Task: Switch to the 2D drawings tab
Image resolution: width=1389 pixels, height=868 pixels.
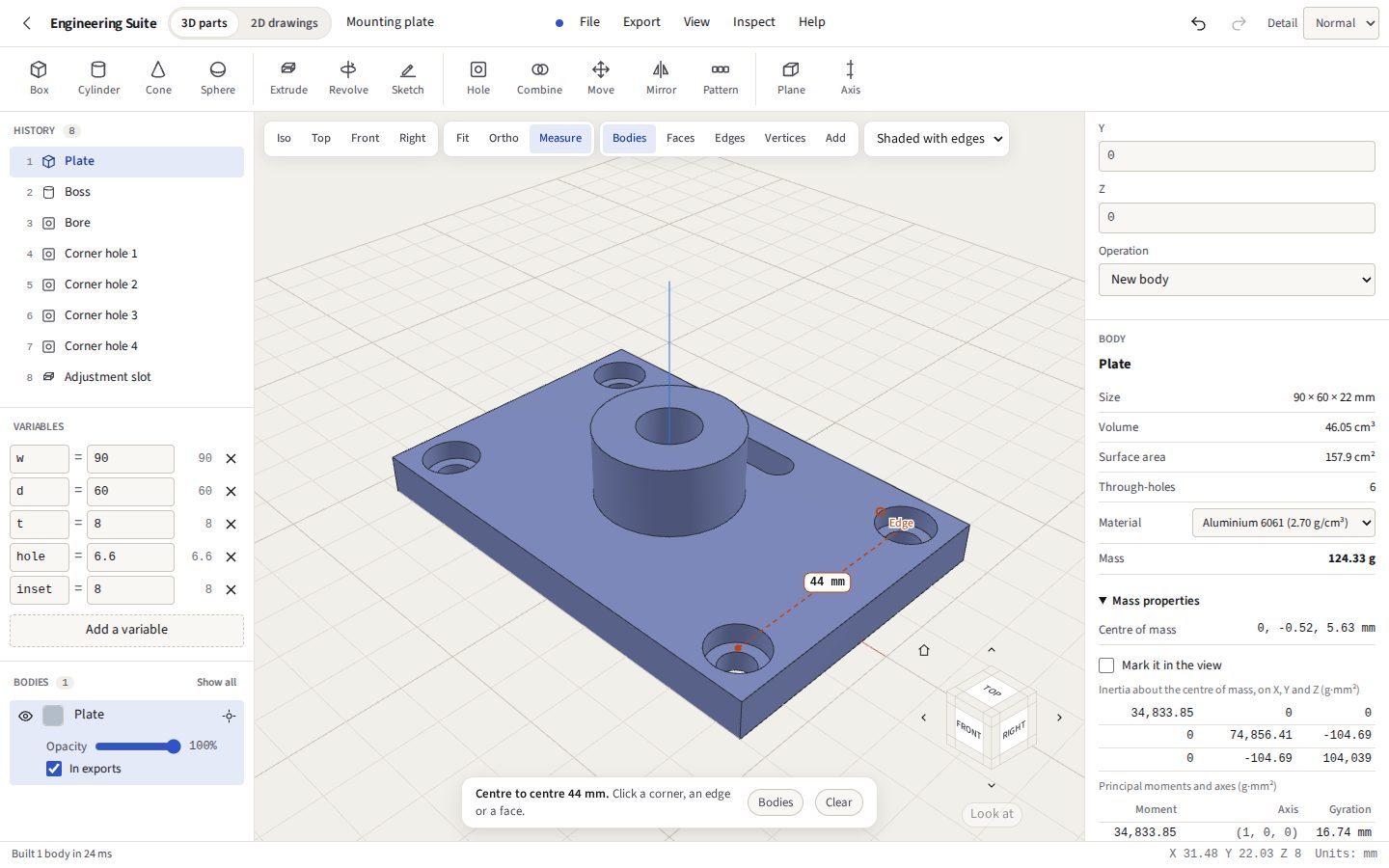Action: tap(284, 23)
